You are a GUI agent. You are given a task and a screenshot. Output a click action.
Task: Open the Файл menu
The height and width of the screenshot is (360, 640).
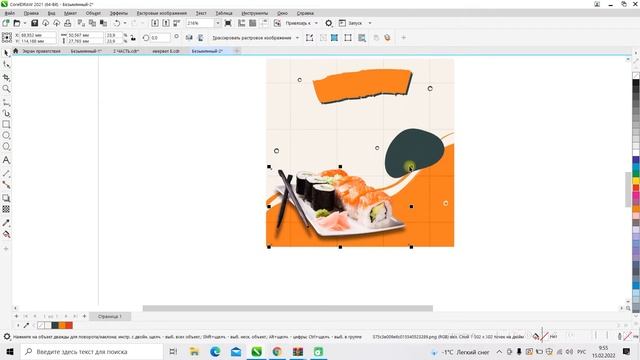click(9, 13)
